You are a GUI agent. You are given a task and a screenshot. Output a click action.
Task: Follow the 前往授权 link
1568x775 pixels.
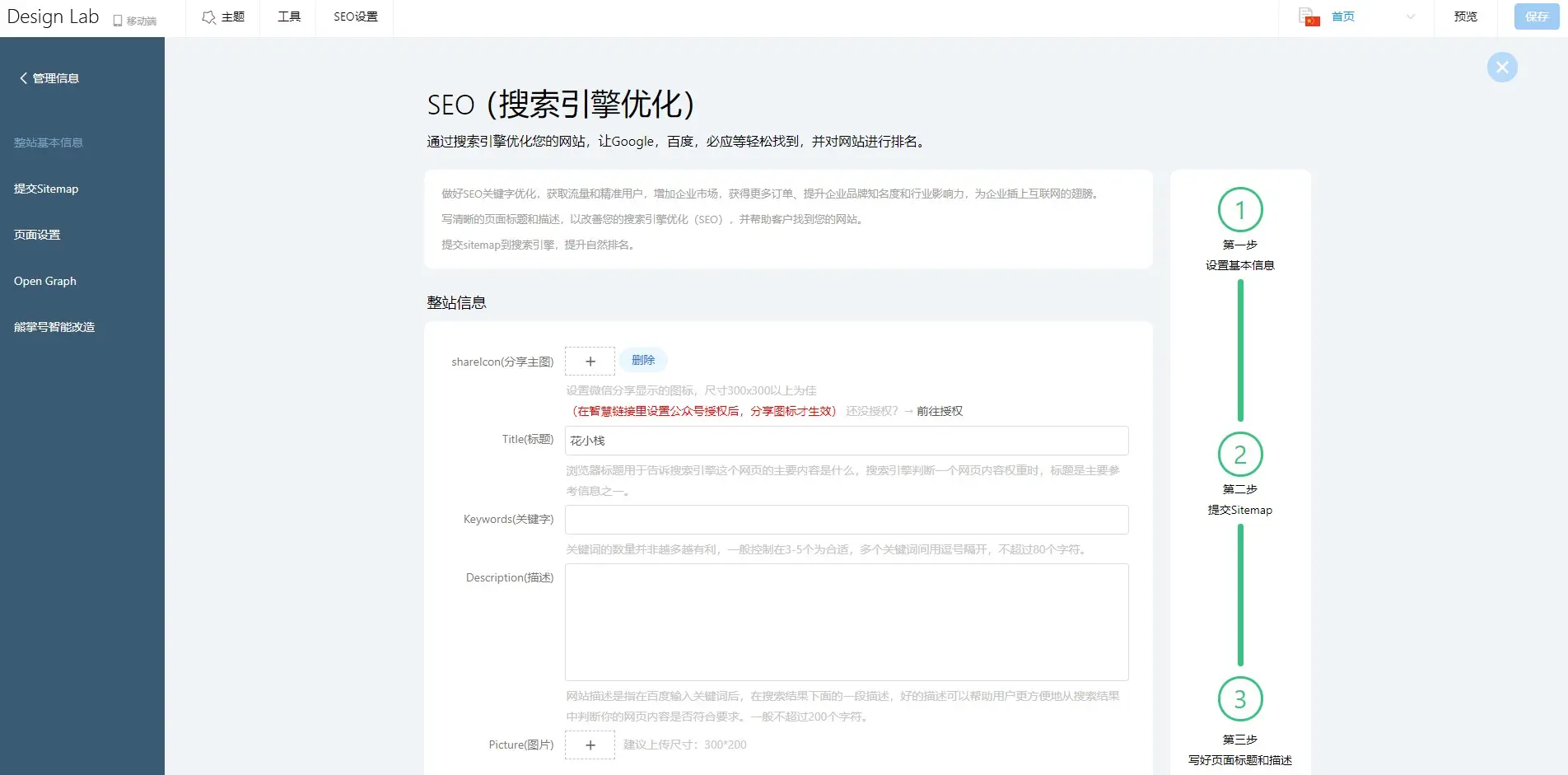[939, 411]
